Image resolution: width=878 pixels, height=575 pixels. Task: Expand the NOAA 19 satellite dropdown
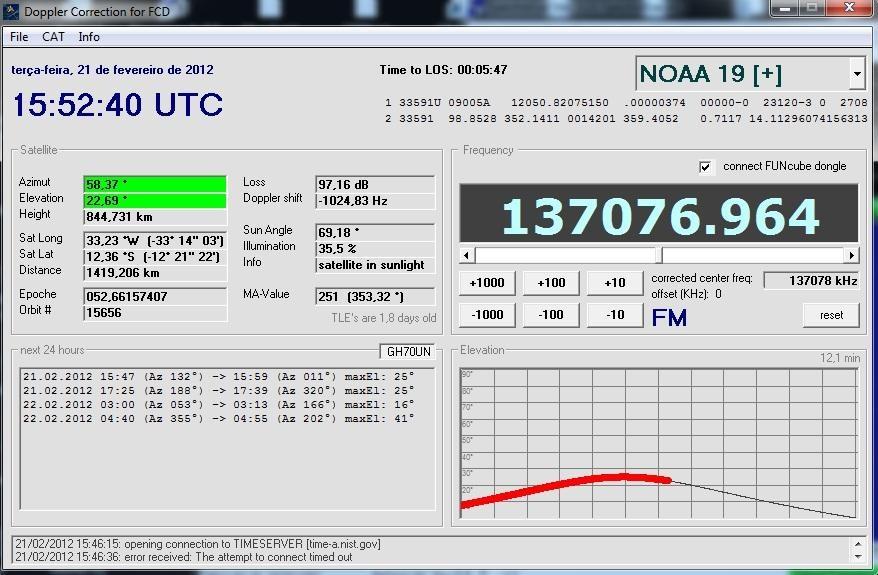click(857, 74)
